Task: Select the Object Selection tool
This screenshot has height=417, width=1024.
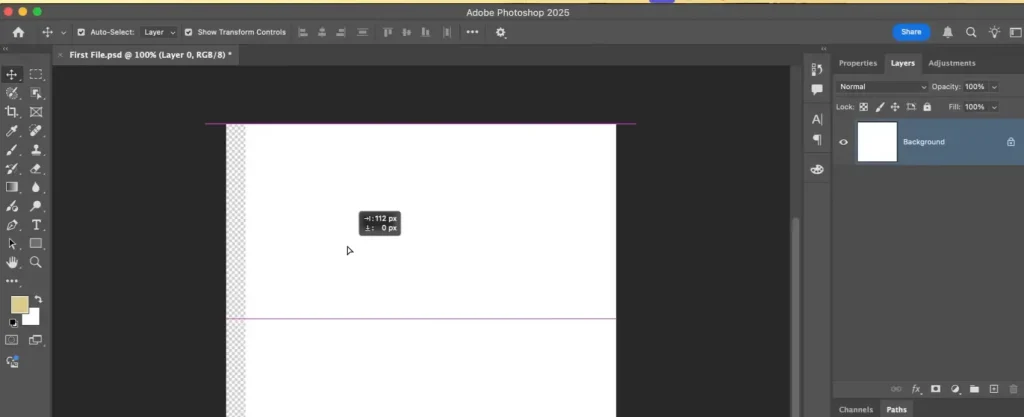Action: (x=36, y=93)
